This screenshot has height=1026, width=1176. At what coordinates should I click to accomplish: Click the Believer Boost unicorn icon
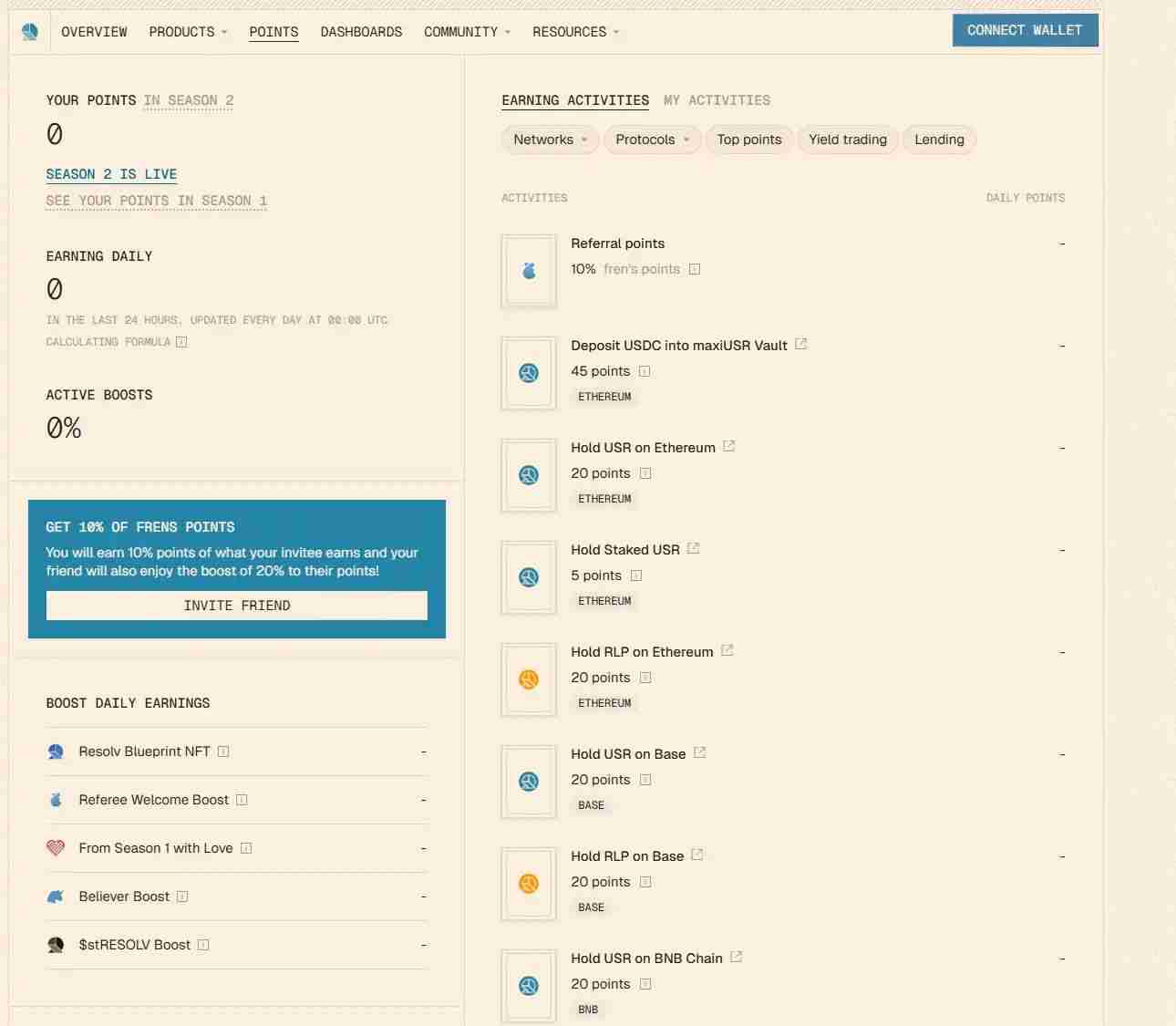click(56, 896)
